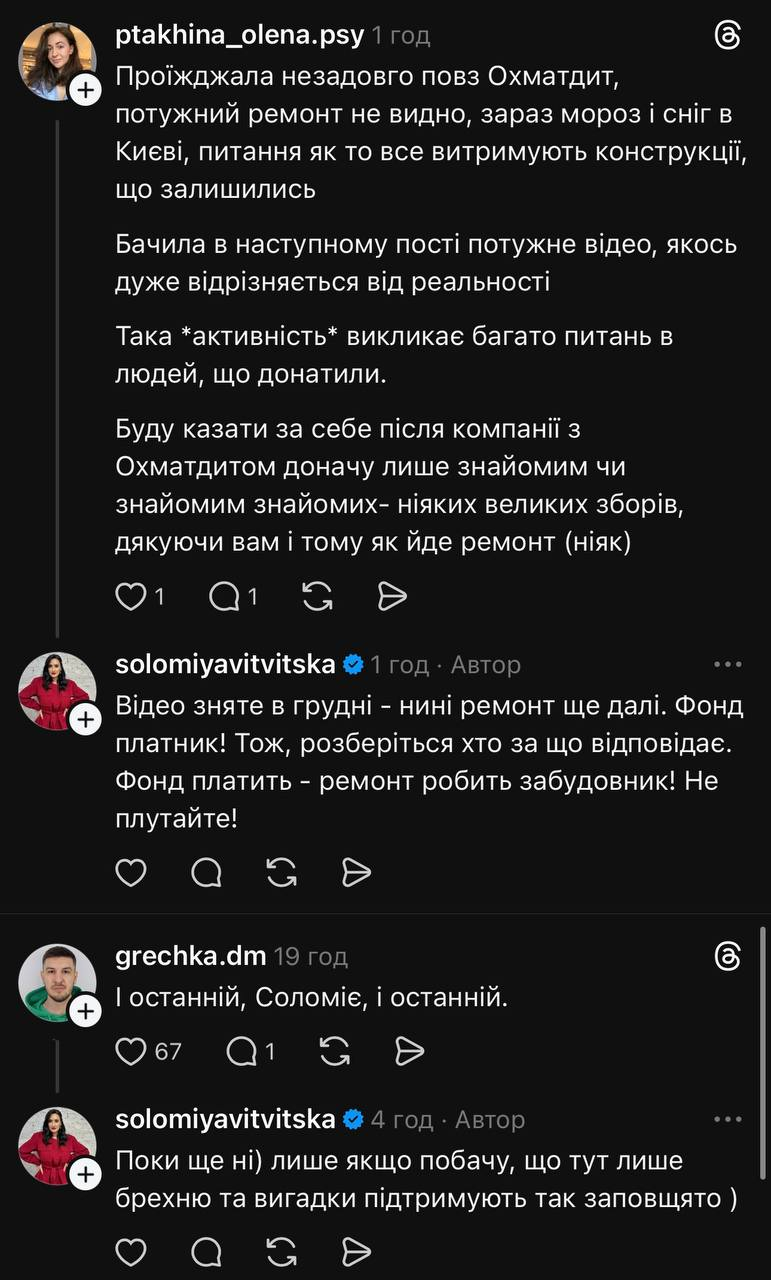
Task: Follow ptakhina_olena.psy via avatar plus badge
Action: (87, 91)
